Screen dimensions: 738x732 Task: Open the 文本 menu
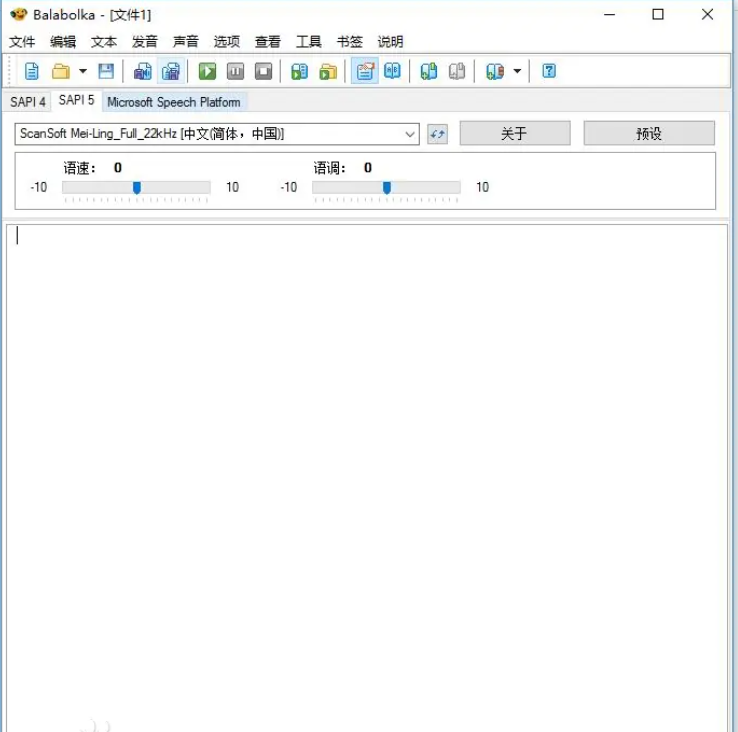pyautogui.click(x=104, y=42)
